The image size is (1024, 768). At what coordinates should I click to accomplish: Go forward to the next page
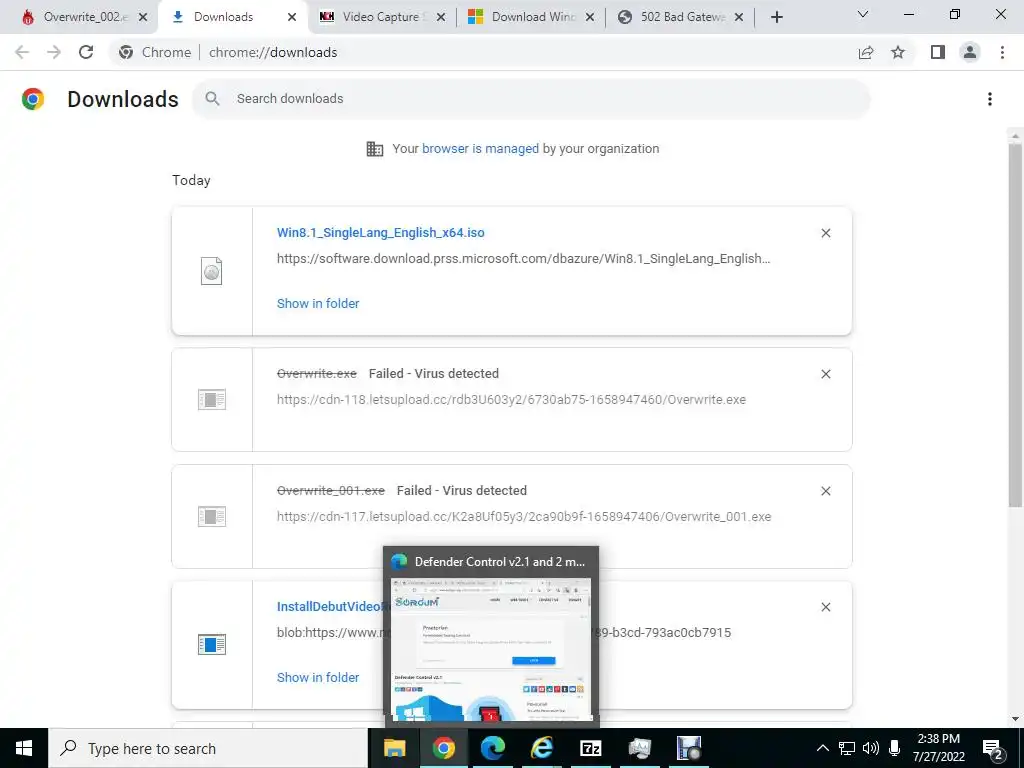pyautogui.click(x=54, y=52)
